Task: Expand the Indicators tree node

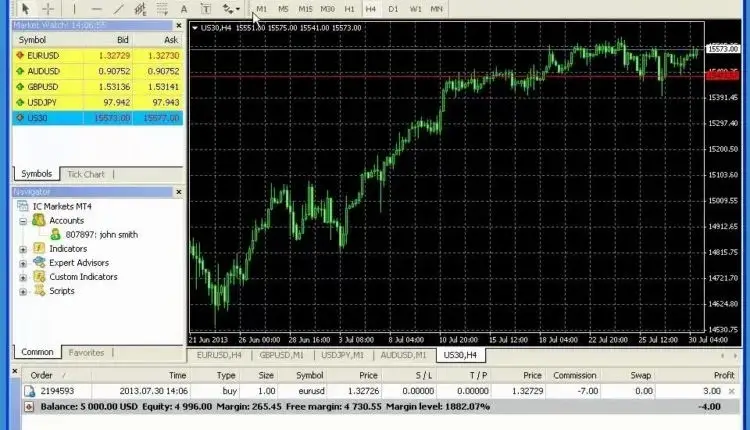Action: click(x=23, y=249)
